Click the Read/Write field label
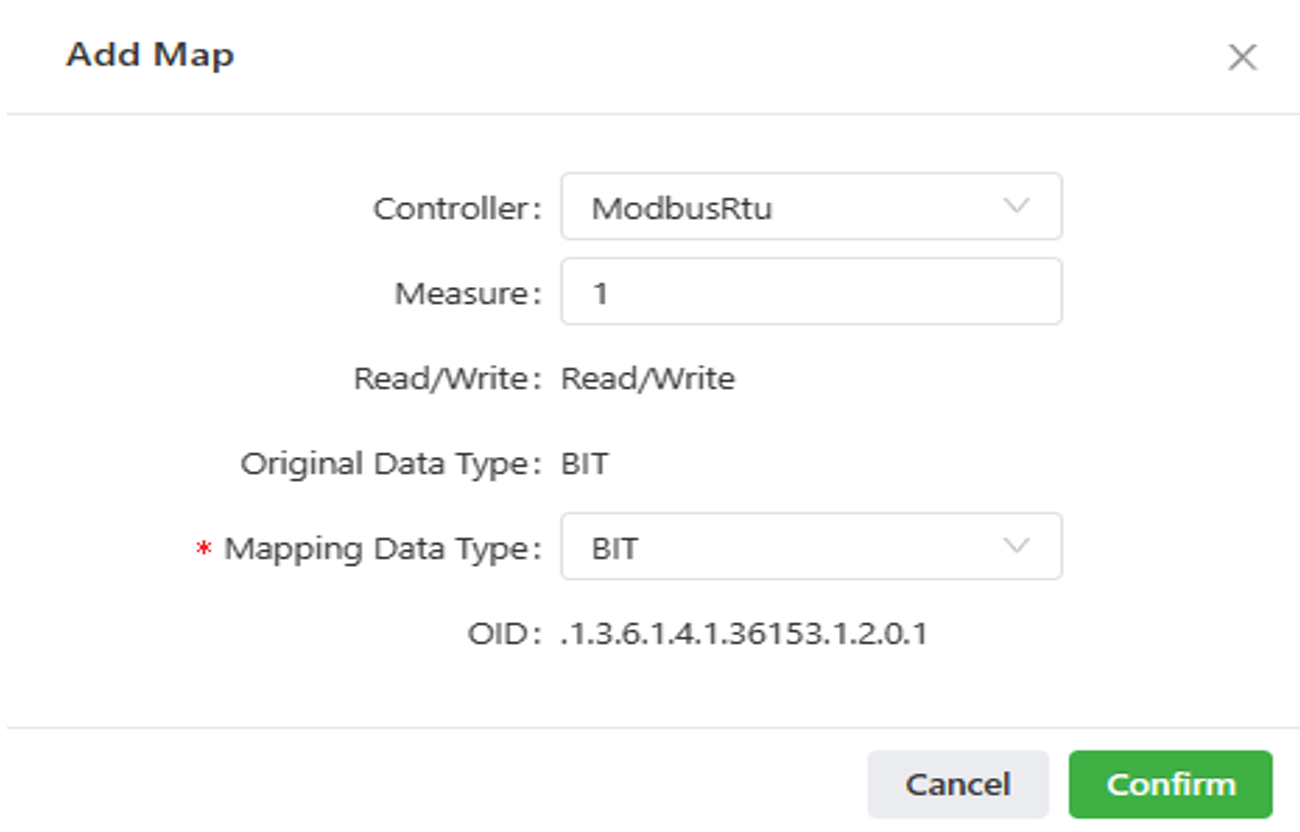 tap(447, 379)
